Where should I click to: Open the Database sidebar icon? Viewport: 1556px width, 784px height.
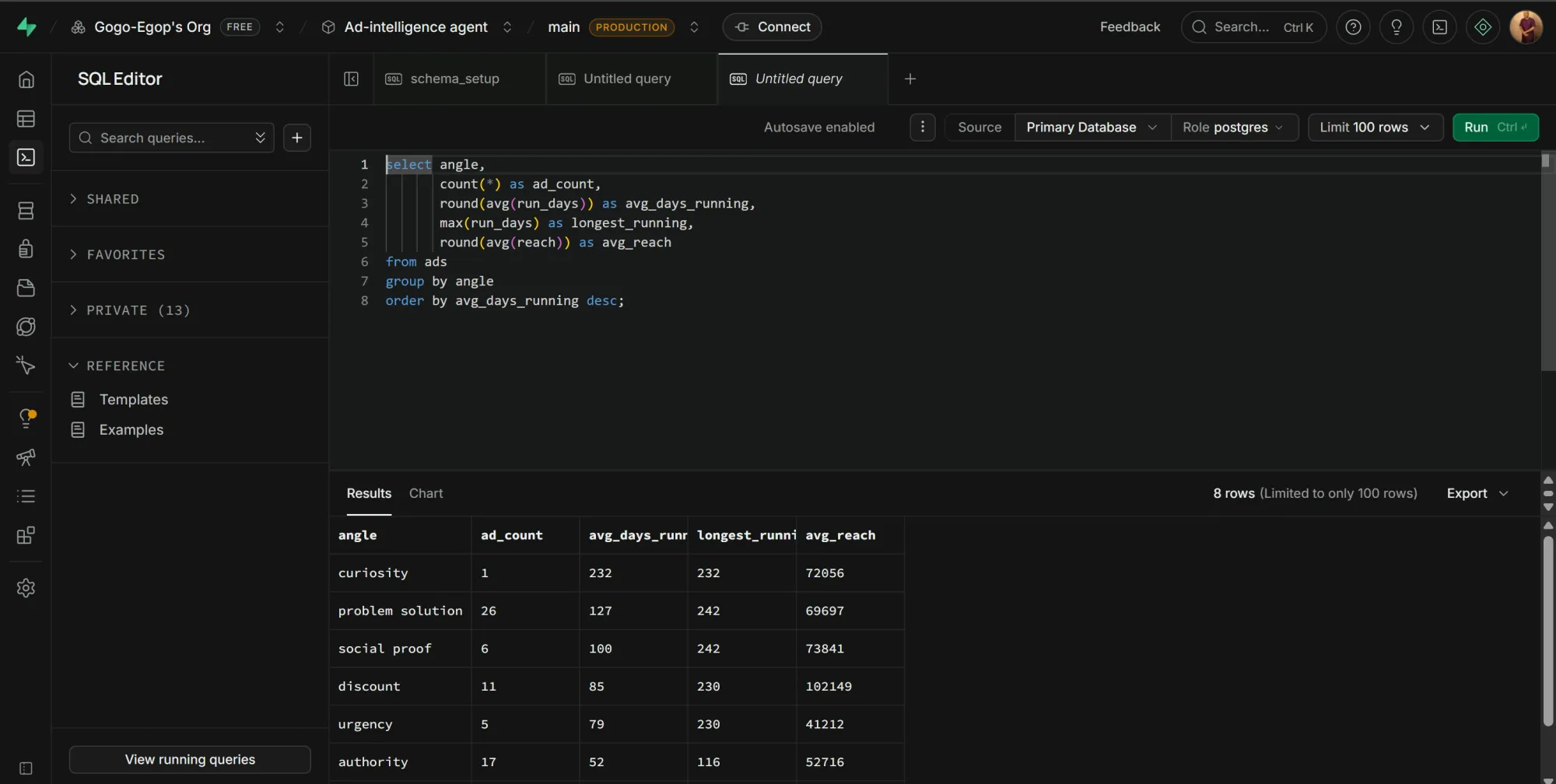(26, 211)
